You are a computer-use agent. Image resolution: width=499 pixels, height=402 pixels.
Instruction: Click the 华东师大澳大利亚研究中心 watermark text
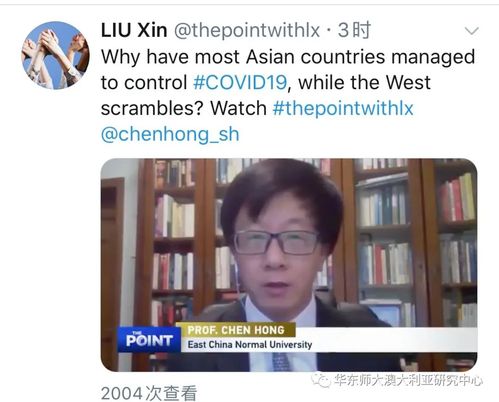point(408,381)
